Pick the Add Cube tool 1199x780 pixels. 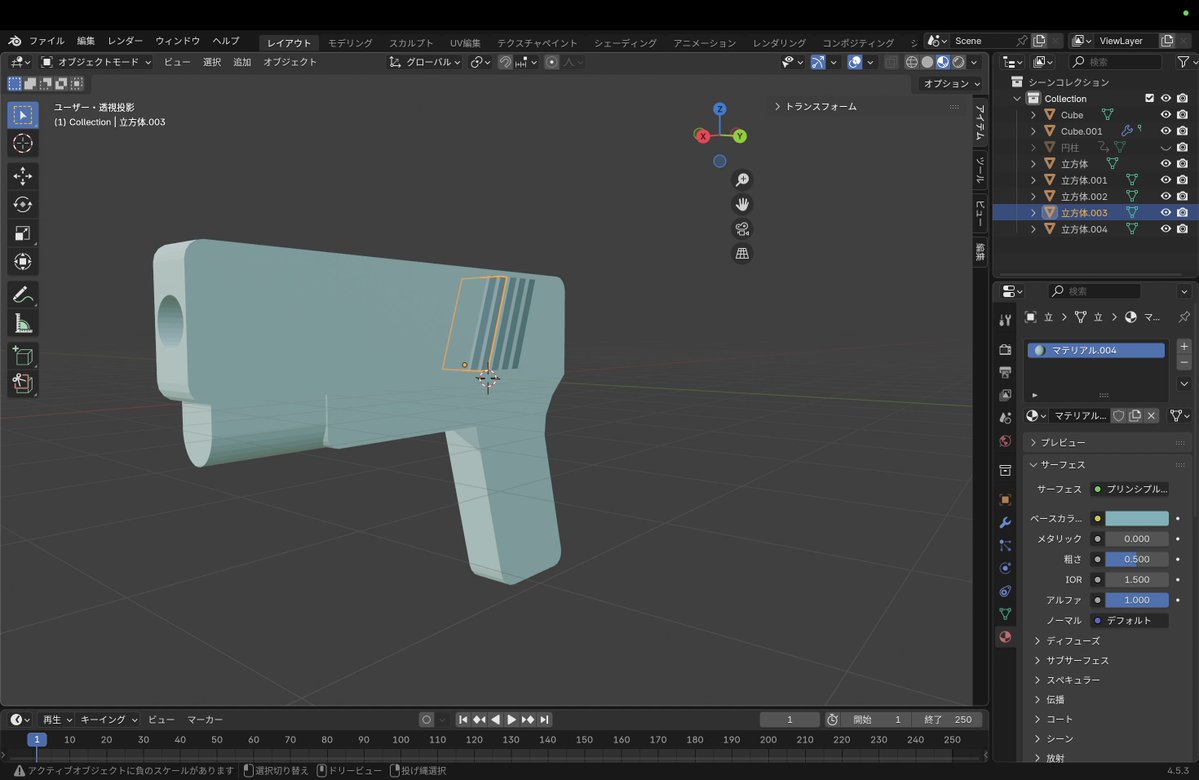(x=22, y=356)
